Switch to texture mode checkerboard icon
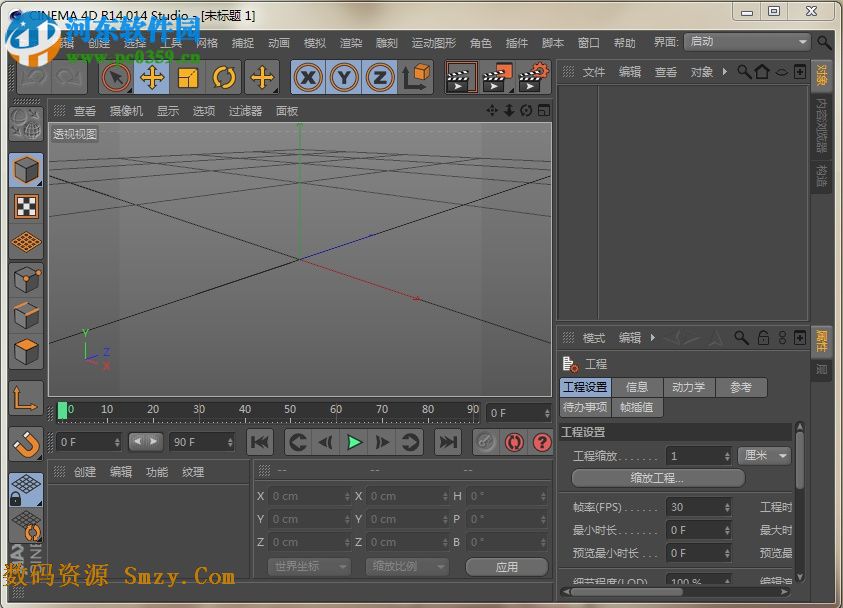843x608 pixels. (x=26, y=206)
